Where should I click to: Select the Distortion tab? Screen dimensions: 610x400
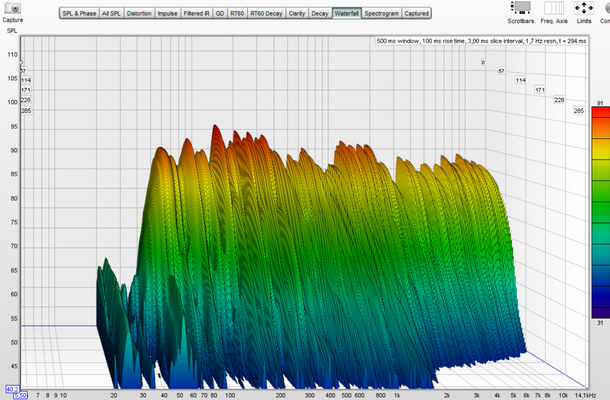139,13
